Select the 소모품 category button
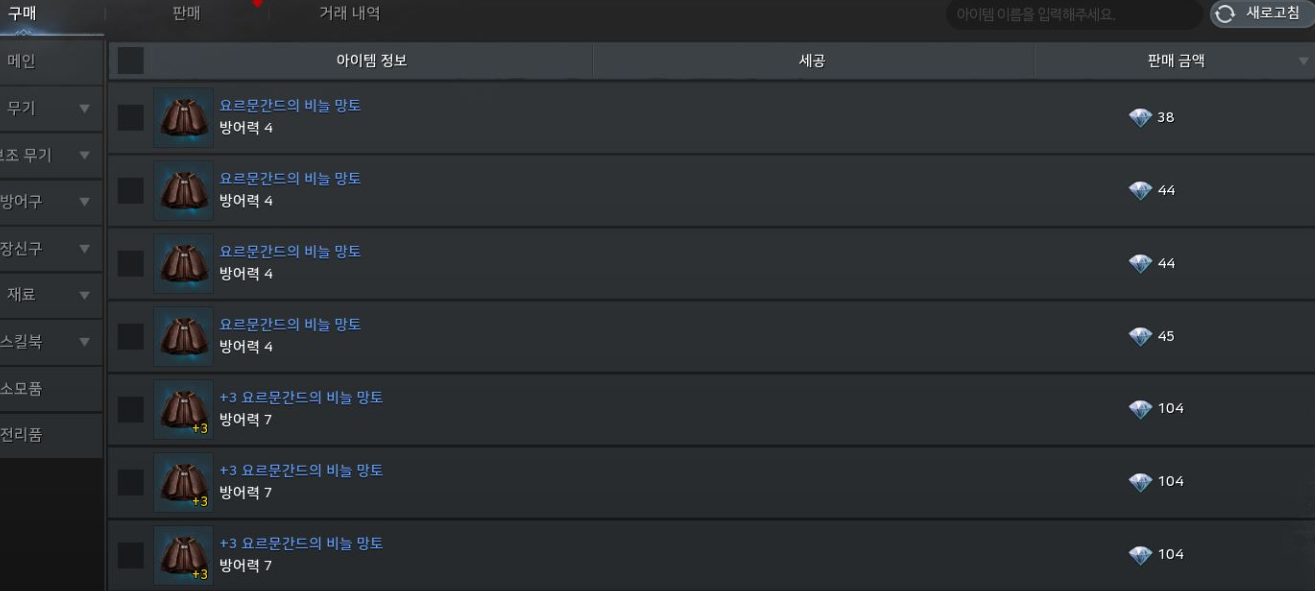Image resolution: width=1315 pixels, height=591 pixels. (x=51, y=389)
